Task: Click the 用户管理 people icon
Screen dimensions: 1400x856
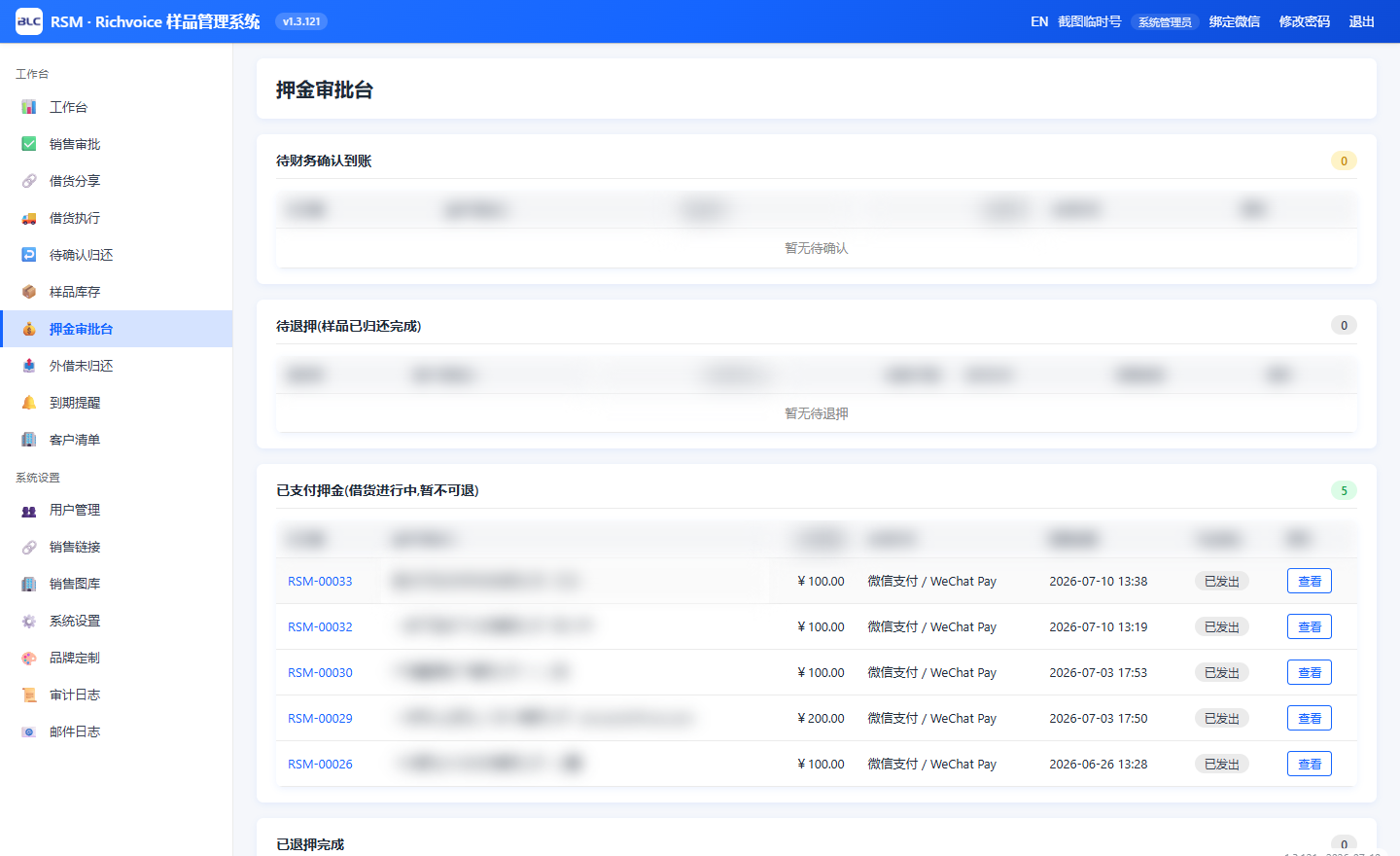Action: point(29,510)
